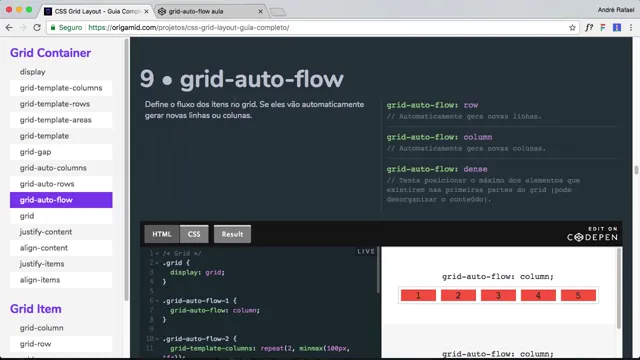Select the CSS Grid Layout browser tab

(97, 11)
